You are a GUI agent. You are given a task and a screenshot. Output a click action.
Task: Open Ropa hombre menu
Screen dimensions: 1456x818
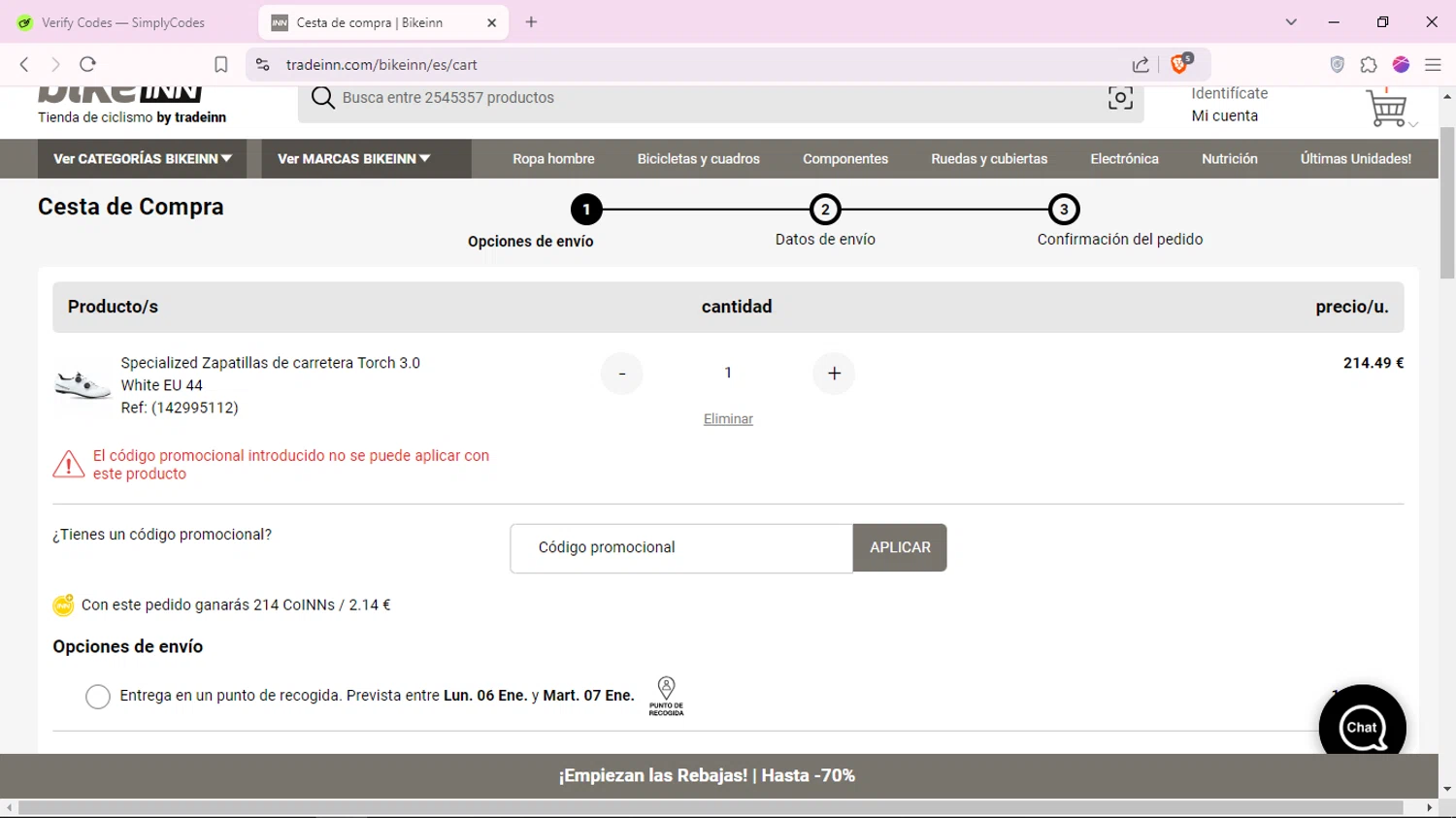coord(553,159)
